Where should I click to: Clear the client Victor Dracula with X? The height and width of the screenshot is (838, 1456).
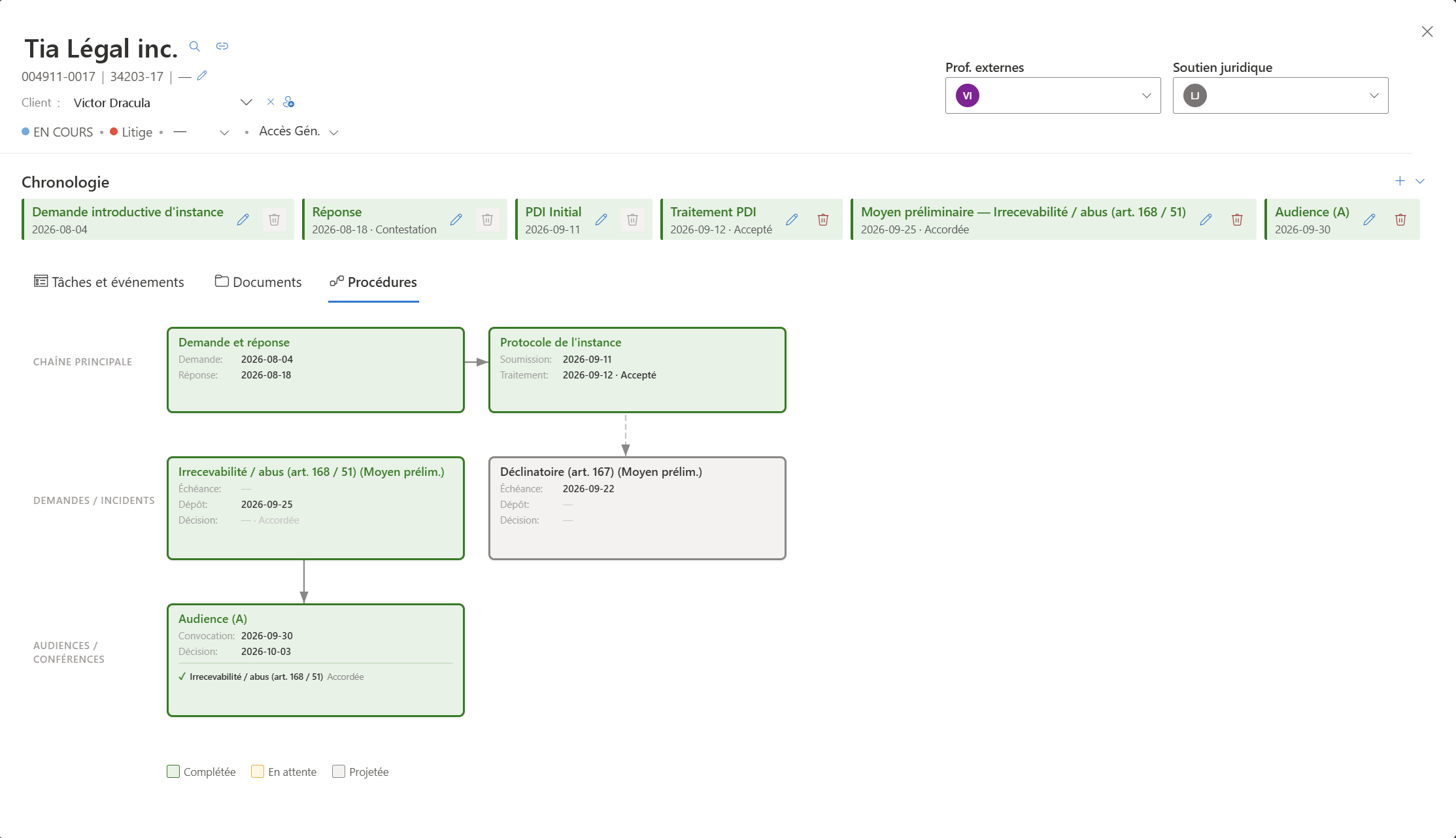tap(271, 102)
